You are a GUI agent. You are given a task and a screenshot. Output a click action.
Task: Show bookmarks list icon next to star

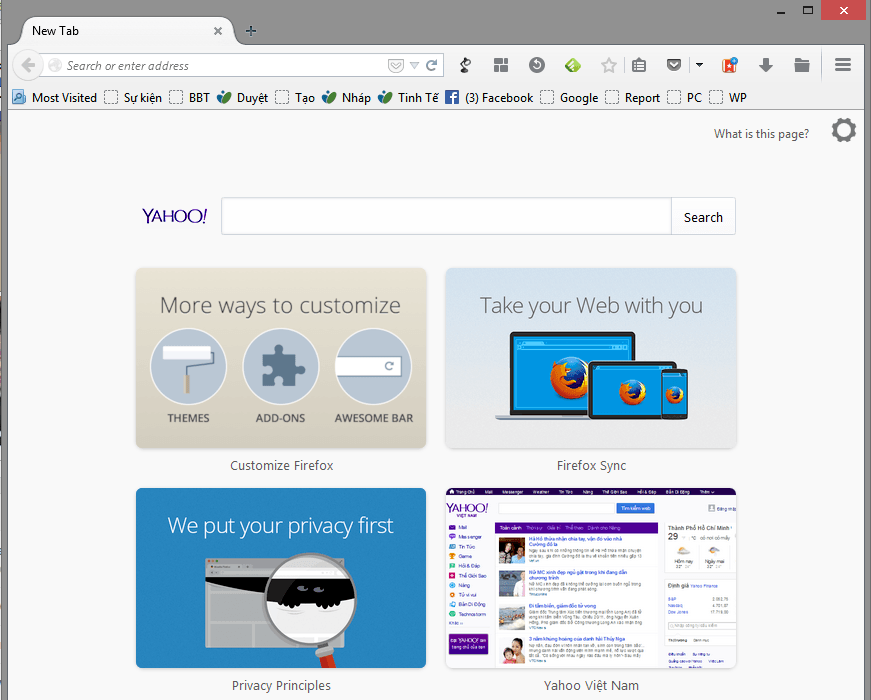tap(639, 66)
